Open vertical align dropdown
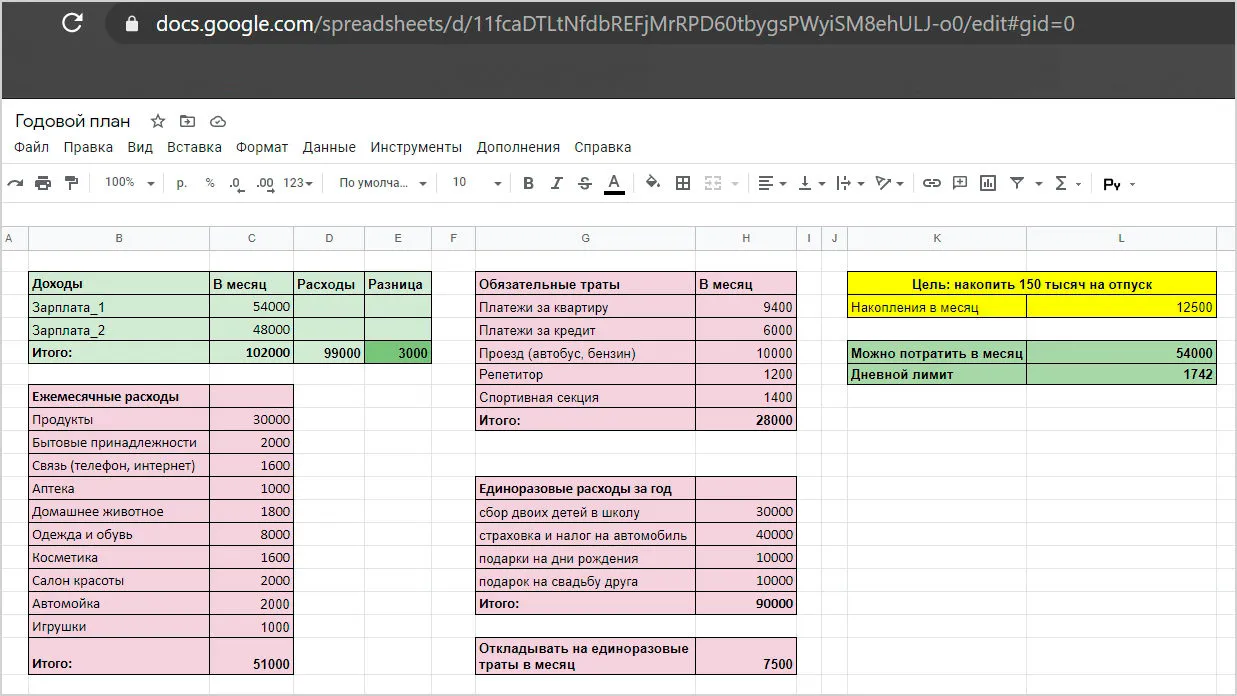 [x=810, y=183]
